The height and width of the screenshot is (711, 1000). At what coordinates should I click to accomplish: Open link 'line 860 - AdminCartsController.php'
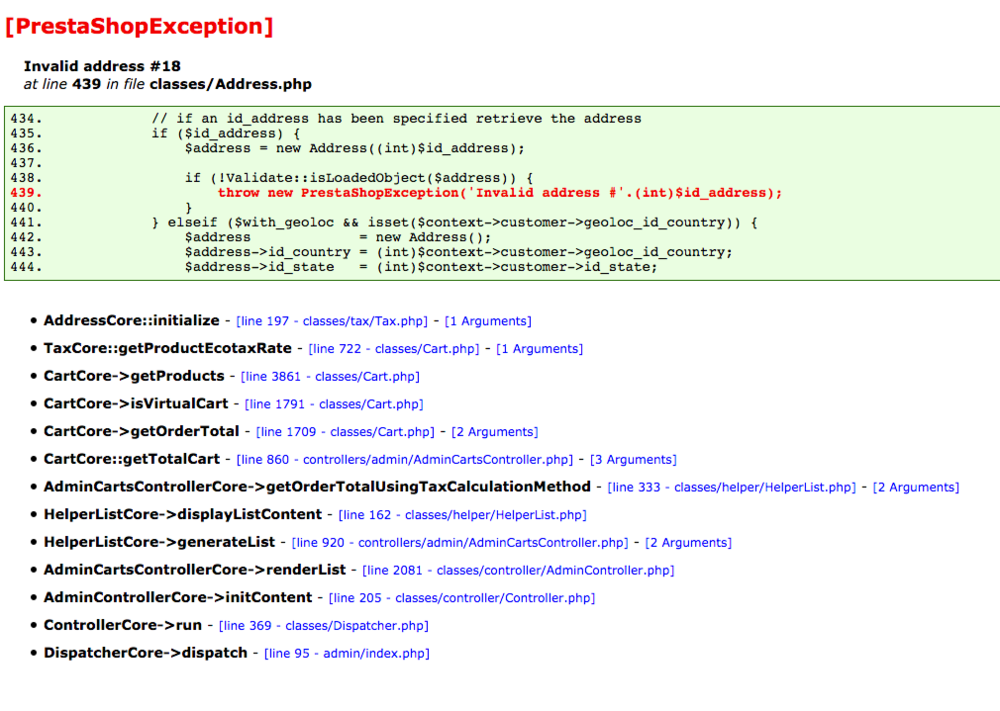[405, 460]
